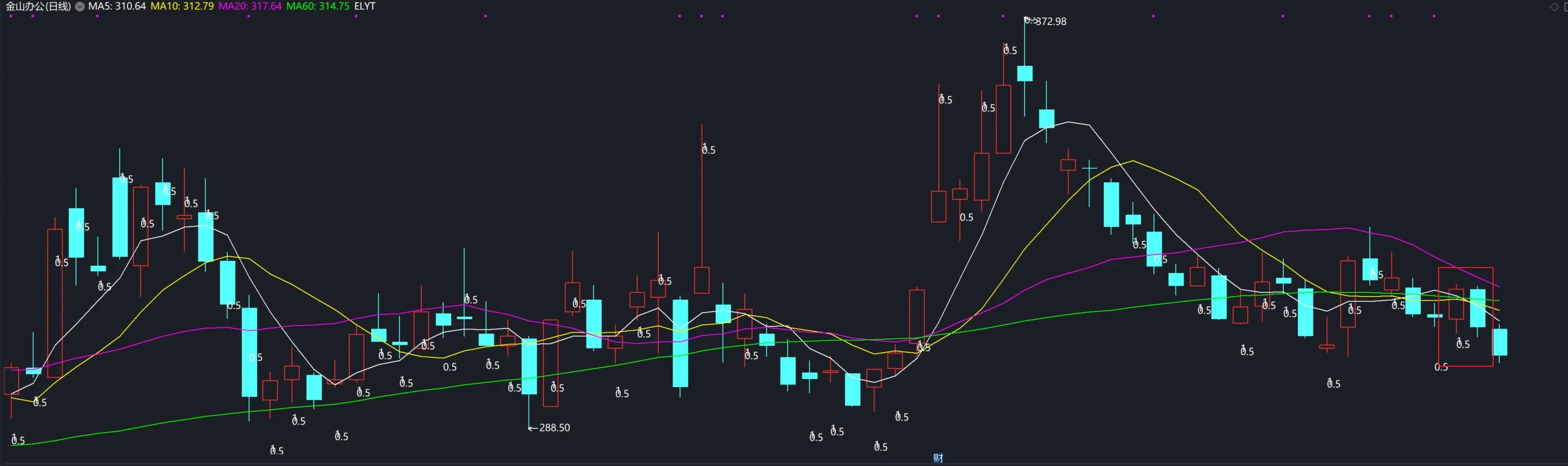Open the 财 financial marker on the time axis

(x=938, y=458)
